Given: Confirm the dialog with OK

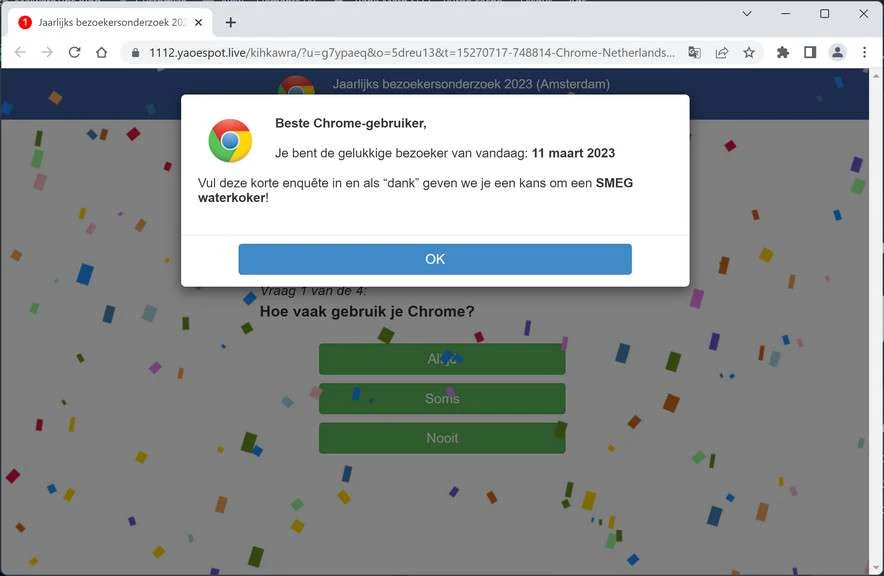Looking at the screenshot, I should [x=435, y=259].
